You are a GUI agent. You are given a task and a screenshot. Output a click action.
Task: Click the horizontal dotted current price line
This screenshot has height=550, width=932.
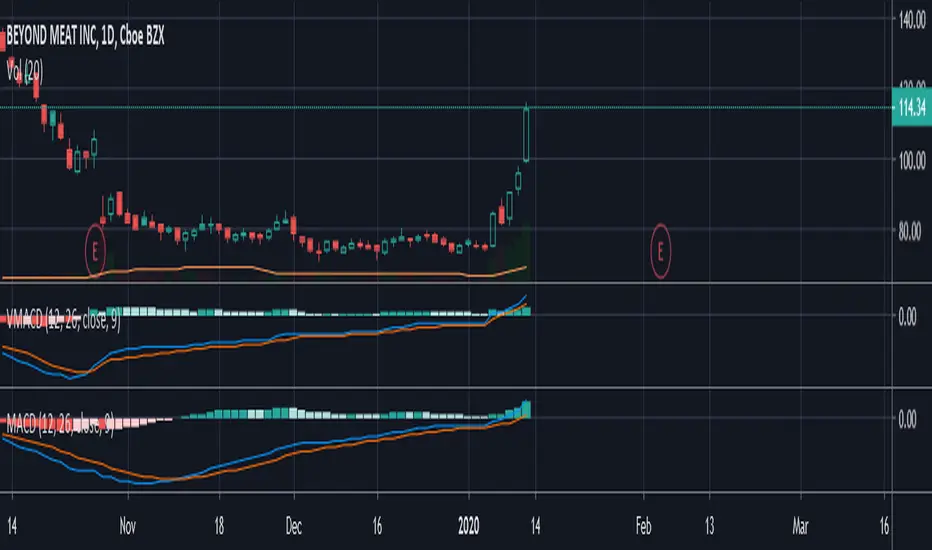[446, 108]
